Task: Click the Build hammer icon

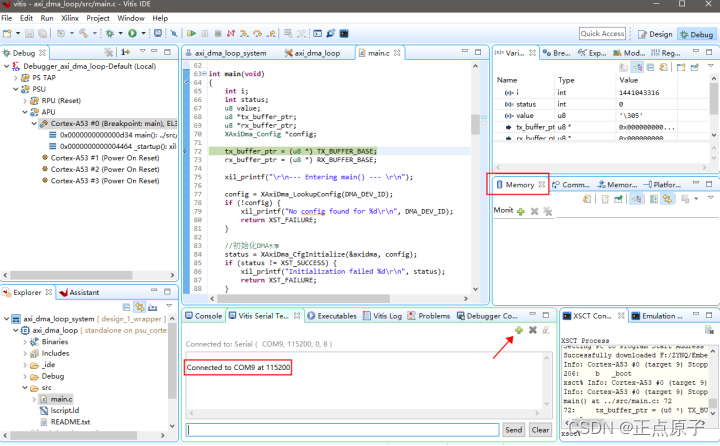Action: point(83,34)
